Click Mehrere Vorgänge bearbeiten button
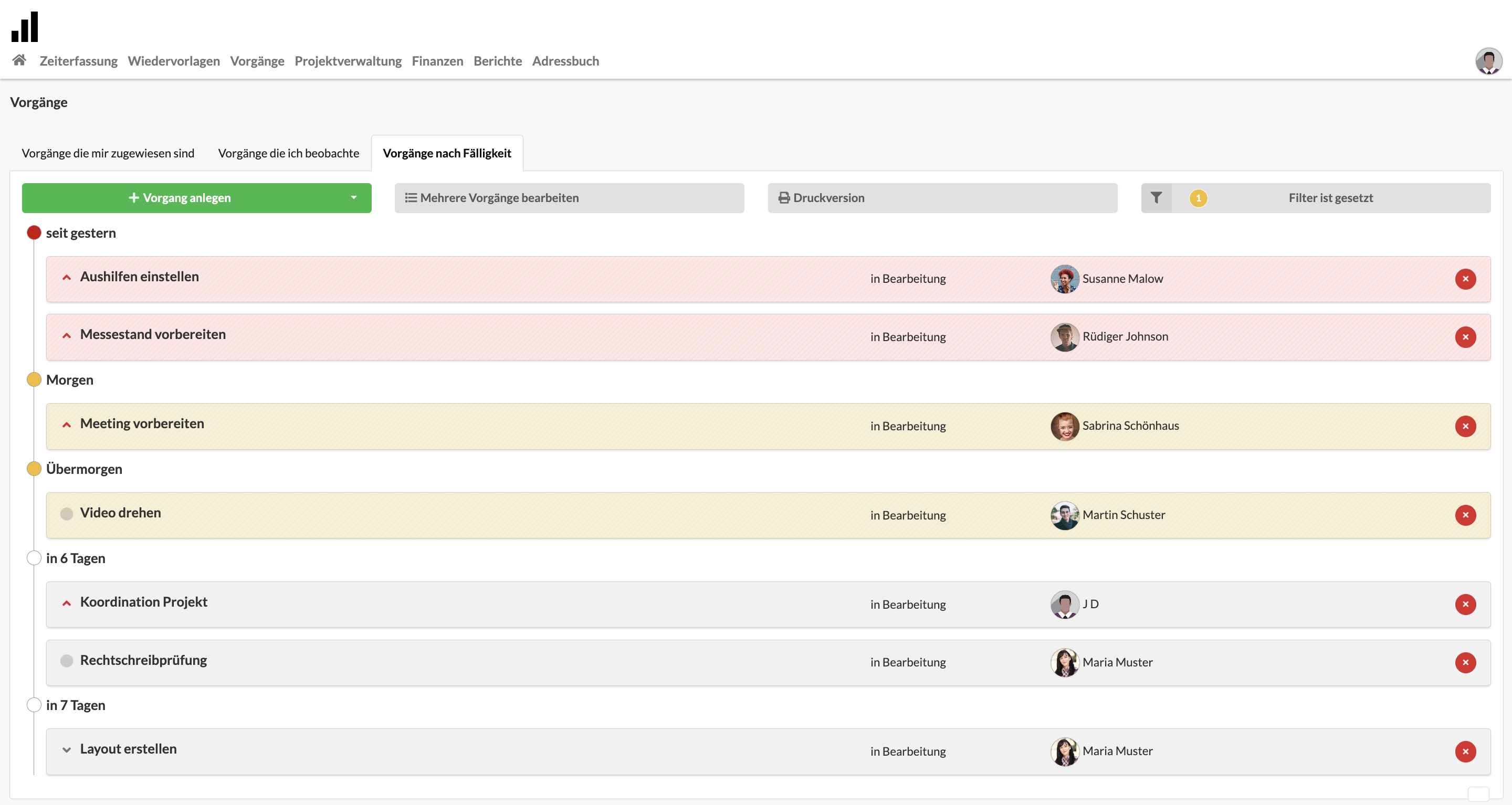 click(x=569, y=198)
